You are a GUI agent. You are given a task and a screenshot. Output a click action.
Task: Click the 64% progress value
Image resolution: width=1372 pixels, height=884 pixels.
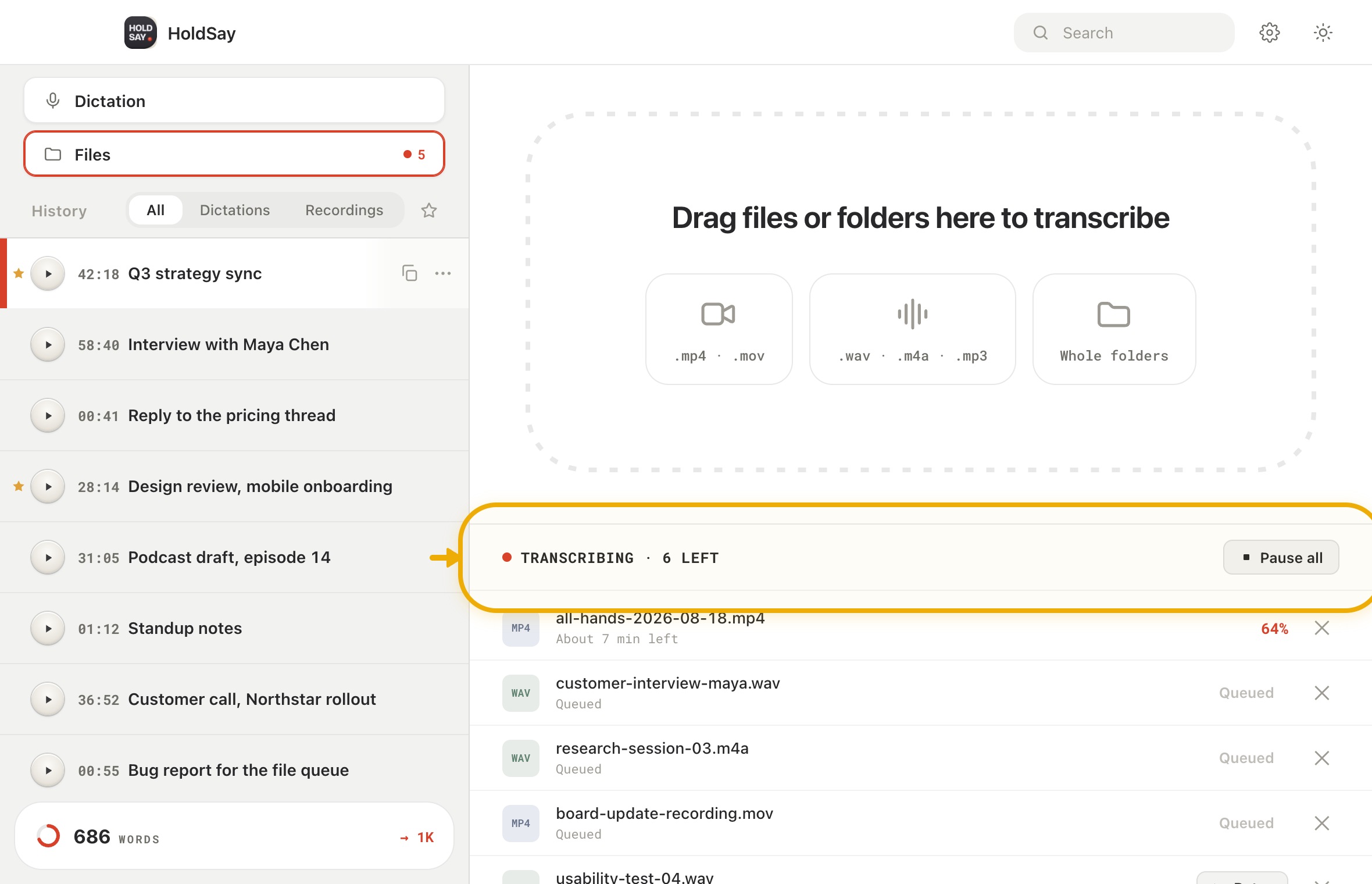pos(1274,629)
